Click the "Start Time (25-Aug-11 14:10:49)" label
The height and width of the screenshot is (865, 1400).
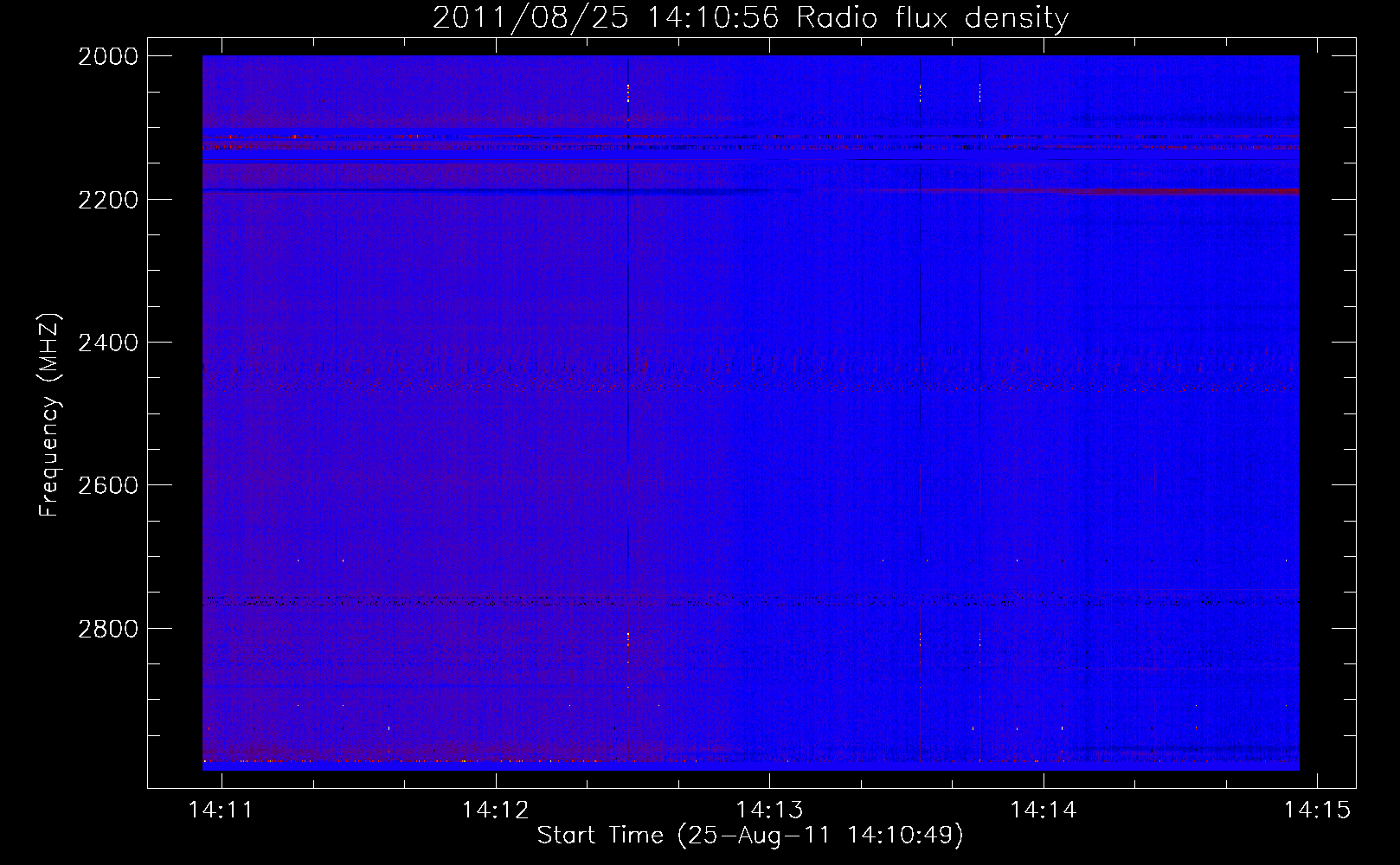point(750,836)
